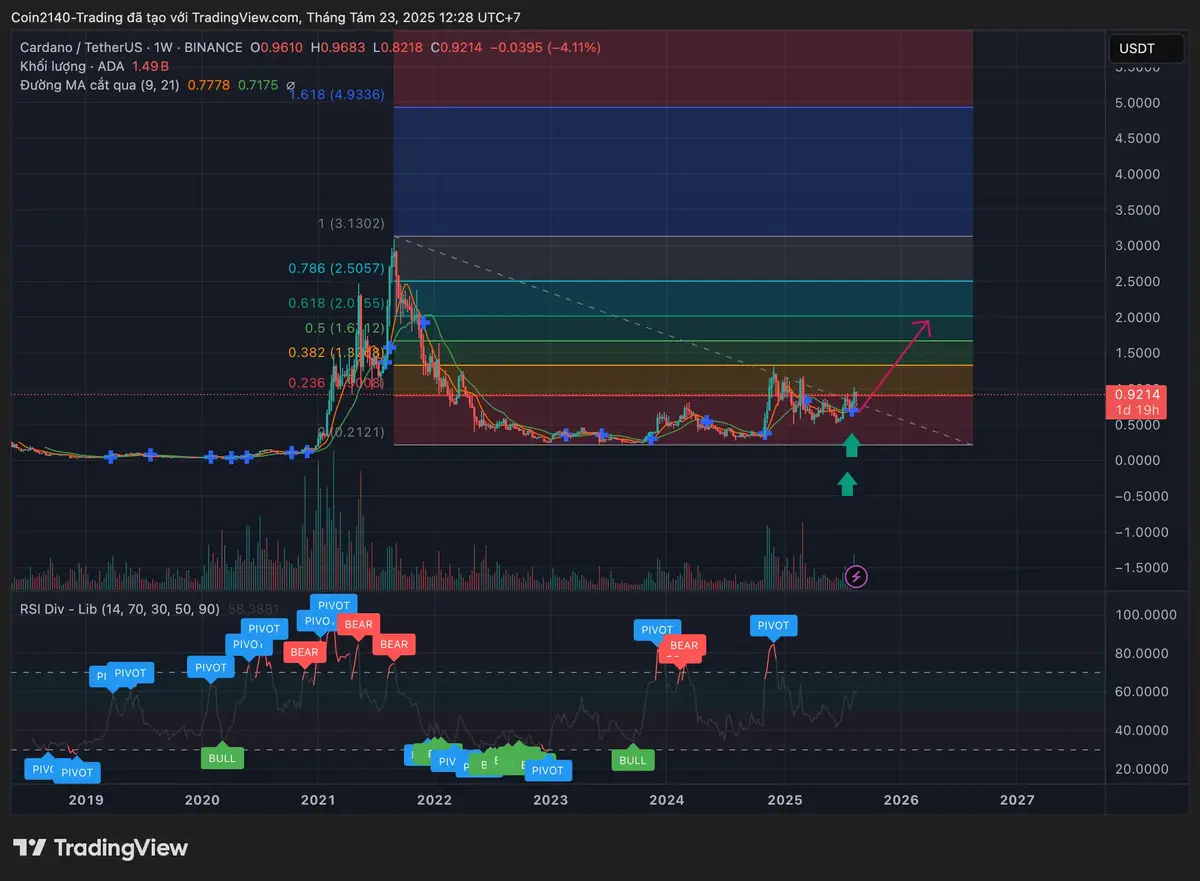
Task: Select the lower green up-arrow marker
Action: coord(847,484)
